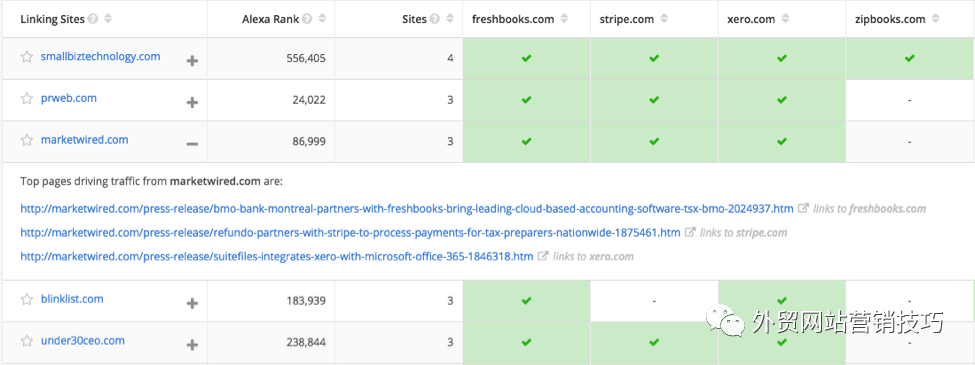Open marketwired.com link

[x=85, y=140]
